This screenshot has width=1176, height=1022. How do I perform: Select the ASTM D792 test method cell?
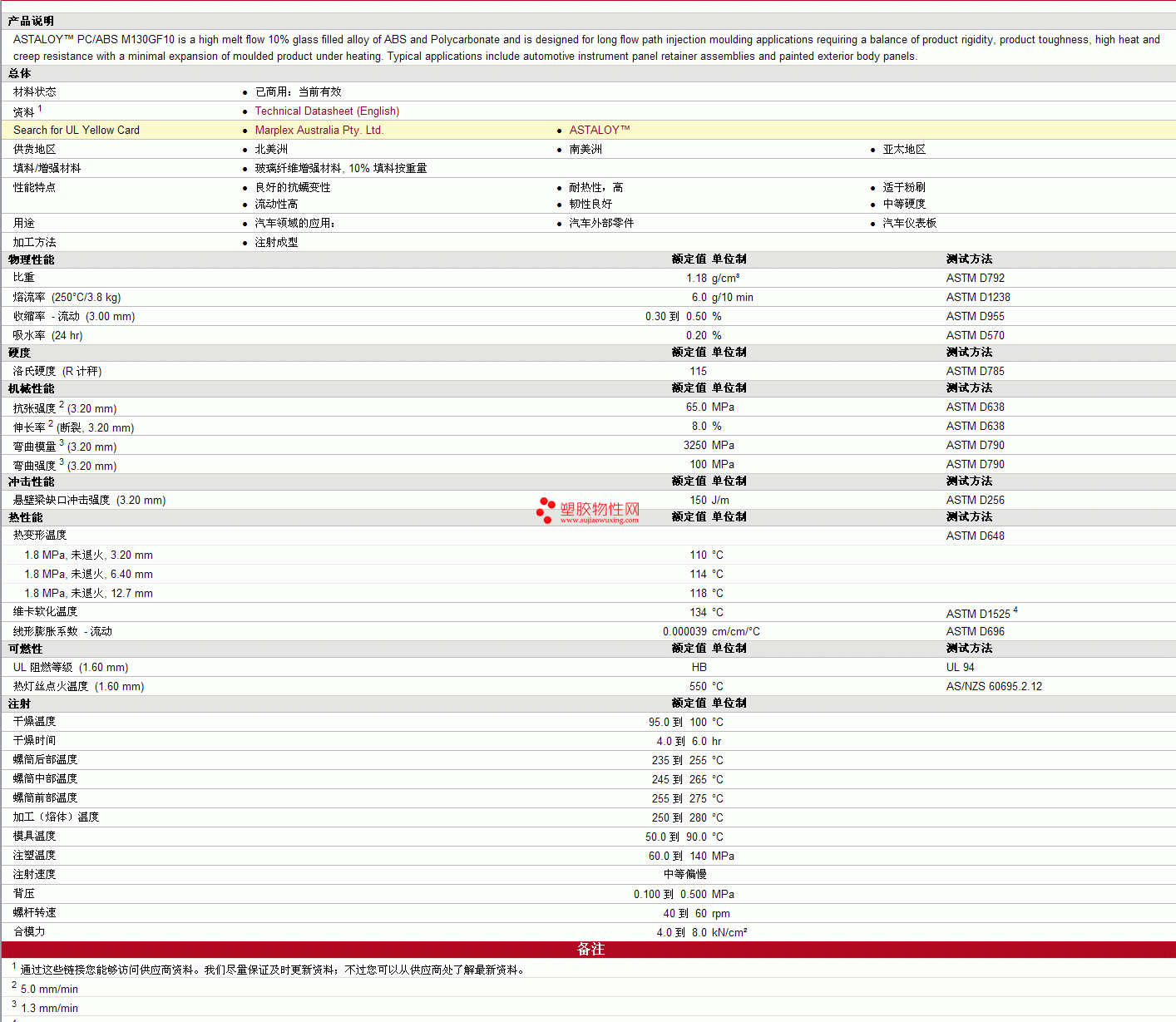(x=976, y=278)
